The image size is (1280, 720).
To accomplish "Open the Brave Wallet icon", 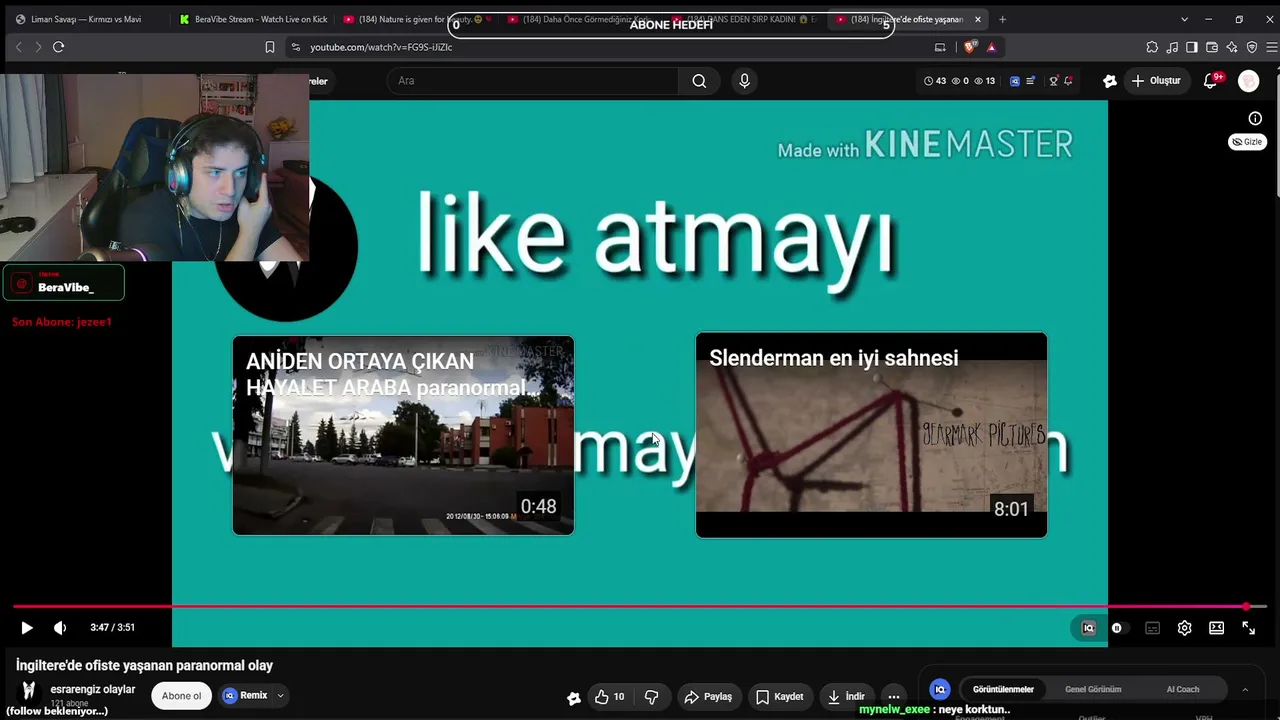I will (x=1212, y=47).
